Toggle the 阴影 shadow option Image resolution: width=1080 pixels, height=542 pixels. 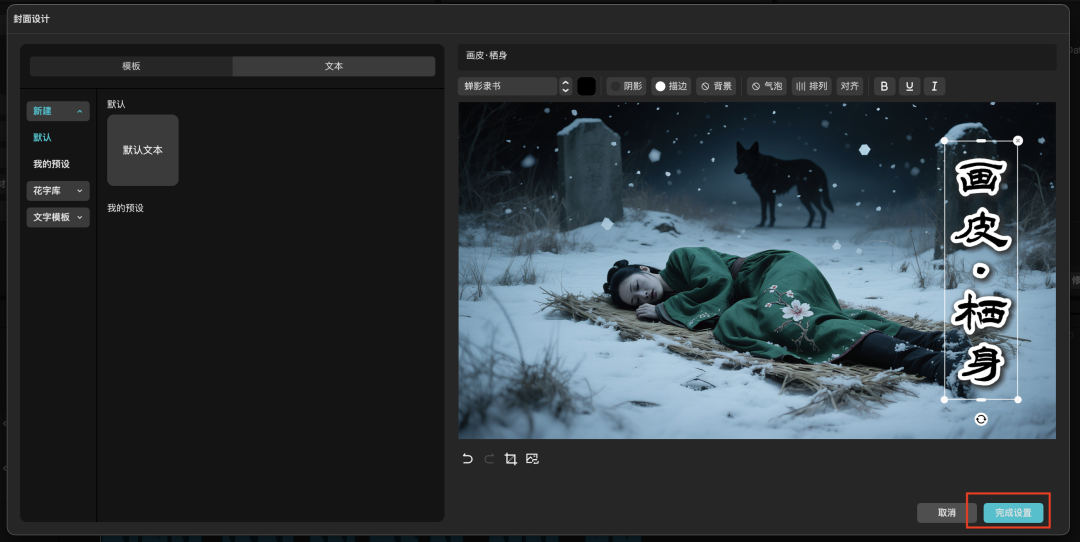(x=626, y=86)
